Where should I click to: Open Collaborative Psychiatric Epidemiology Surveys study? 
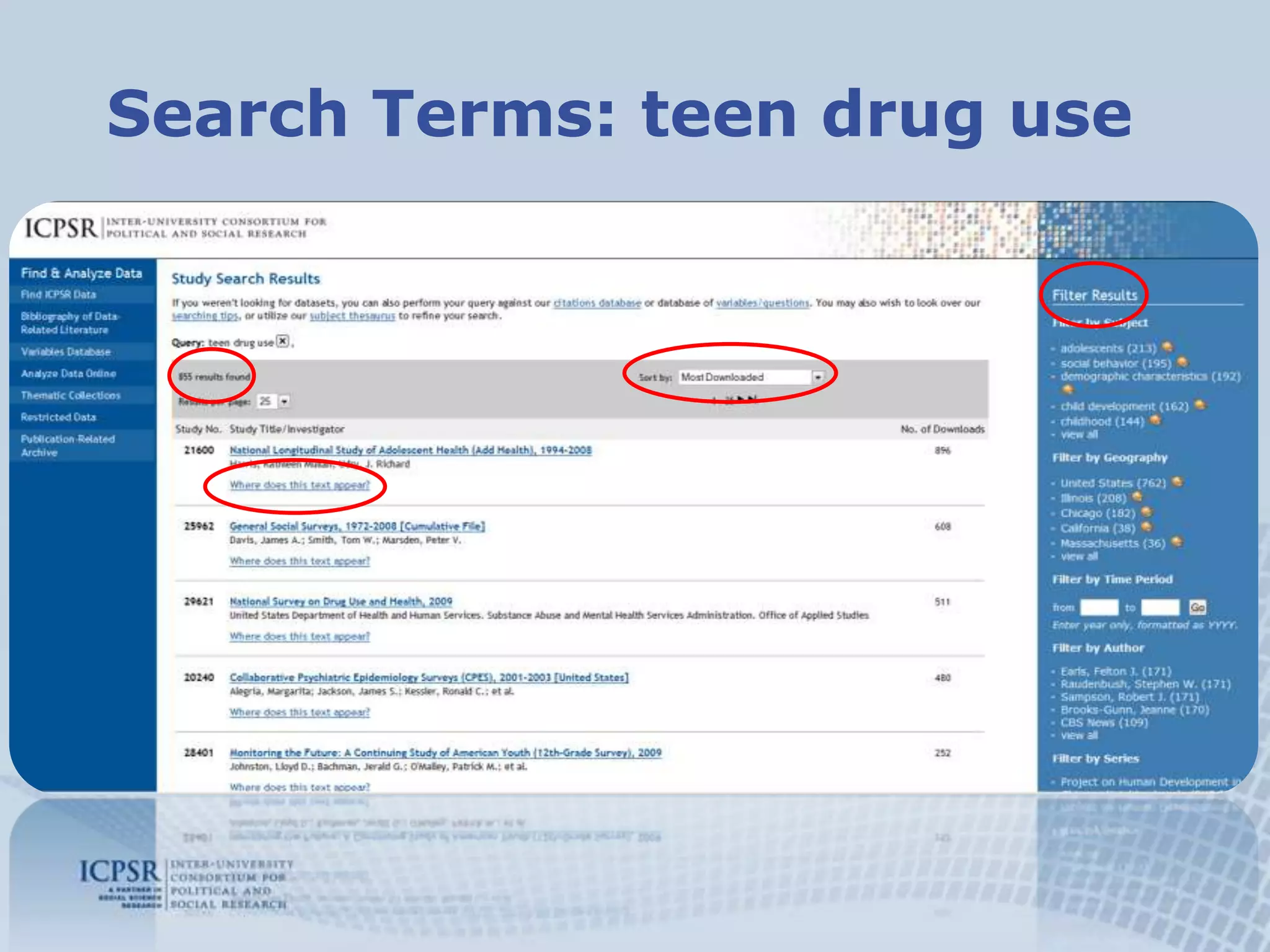[x=429, y=677]
